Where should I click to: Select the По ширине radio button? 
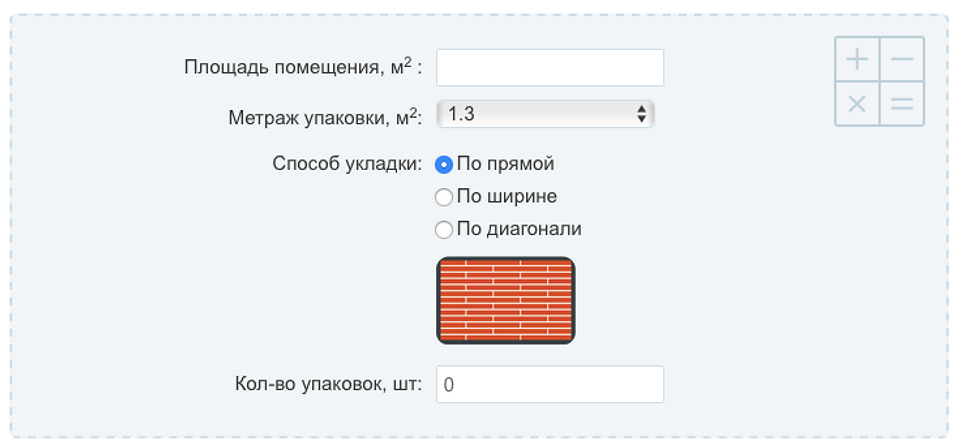[x=444, y=198]
